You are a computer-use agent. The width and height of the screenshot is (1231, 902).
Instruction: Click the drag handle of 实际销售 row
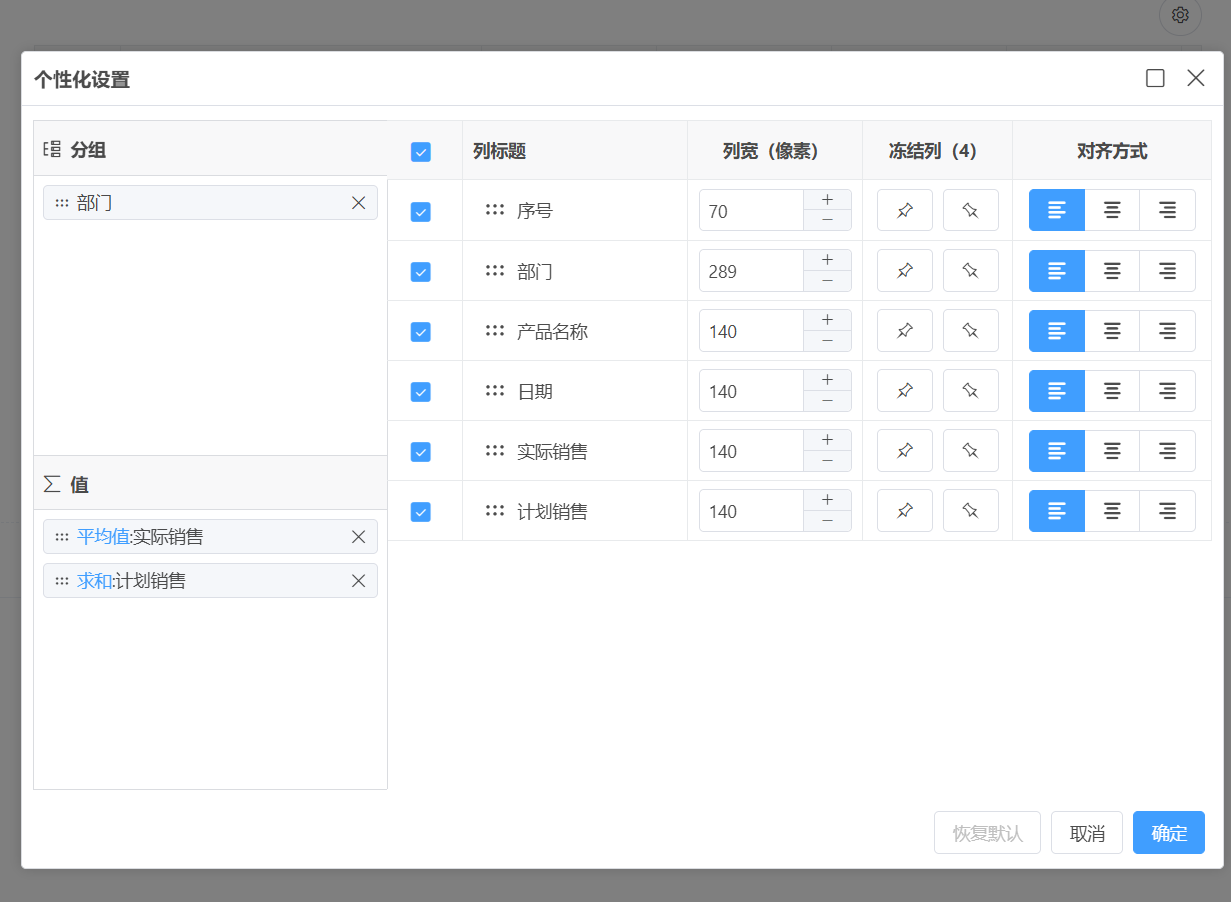[494, 451]
